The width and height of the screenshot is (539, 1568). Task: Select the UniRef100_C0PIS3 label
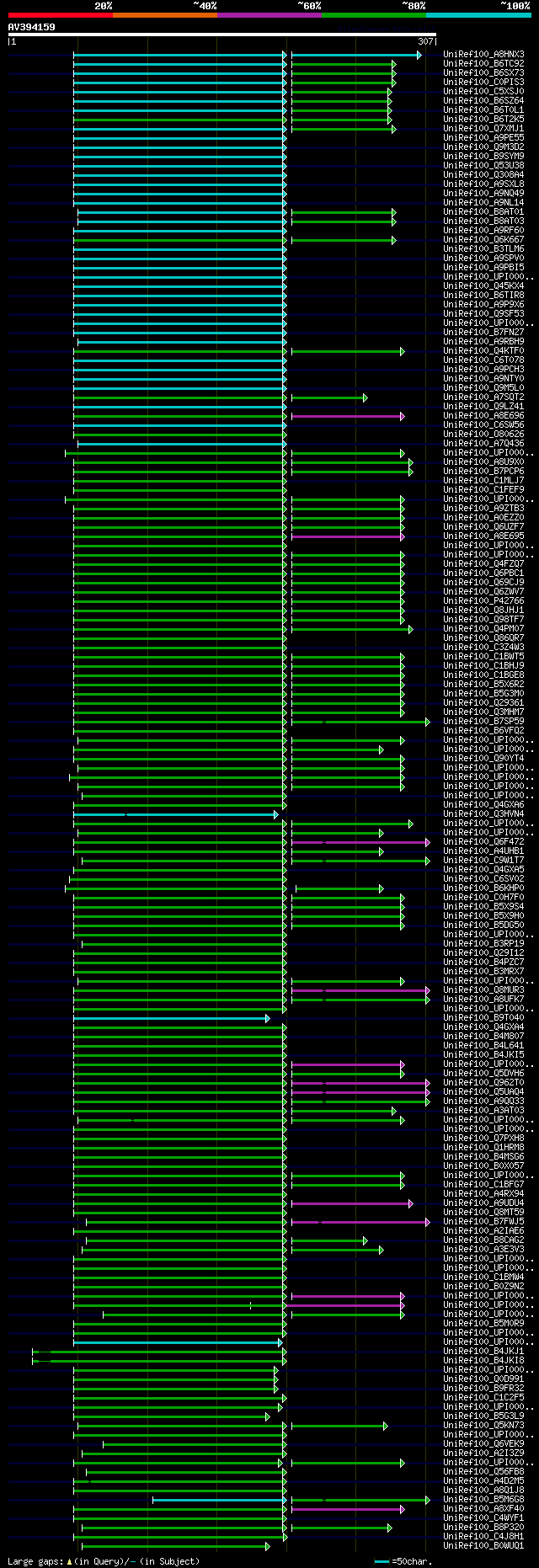pos(483,83)
